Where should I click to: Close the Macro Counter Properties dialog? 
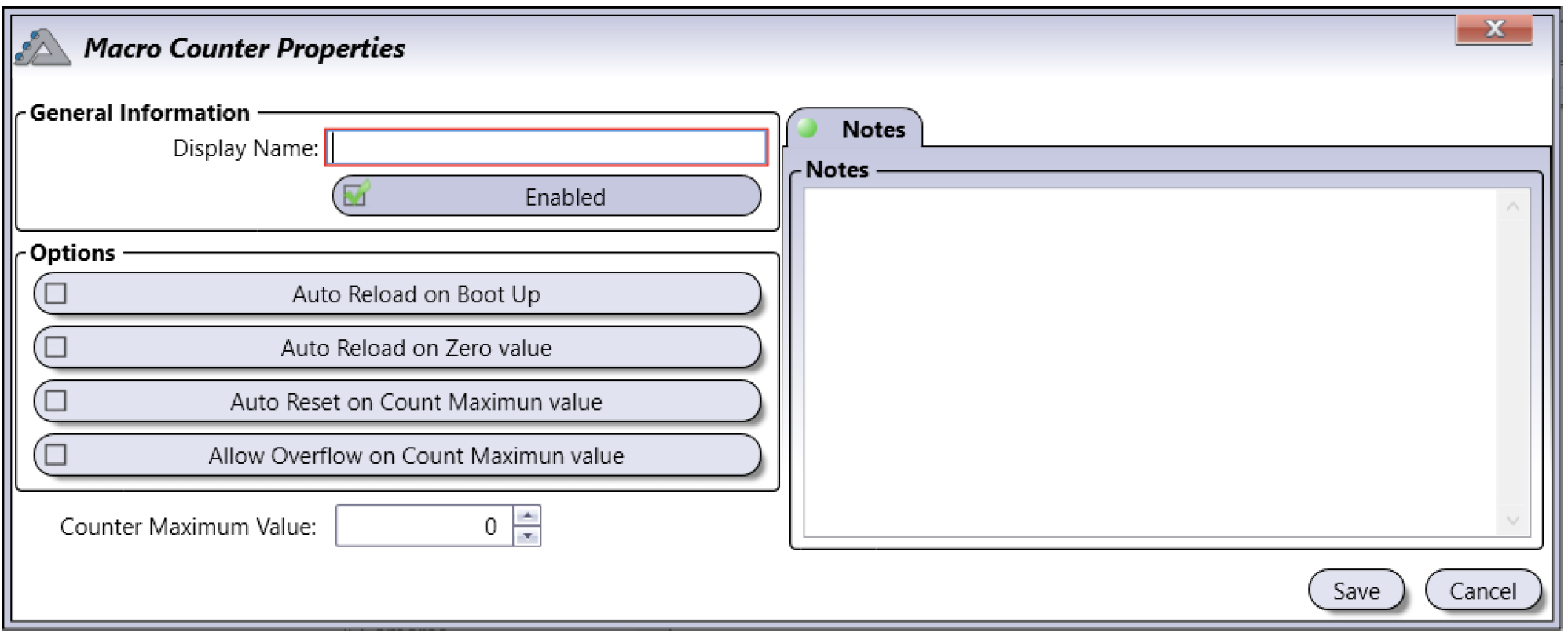(1493, 30)
